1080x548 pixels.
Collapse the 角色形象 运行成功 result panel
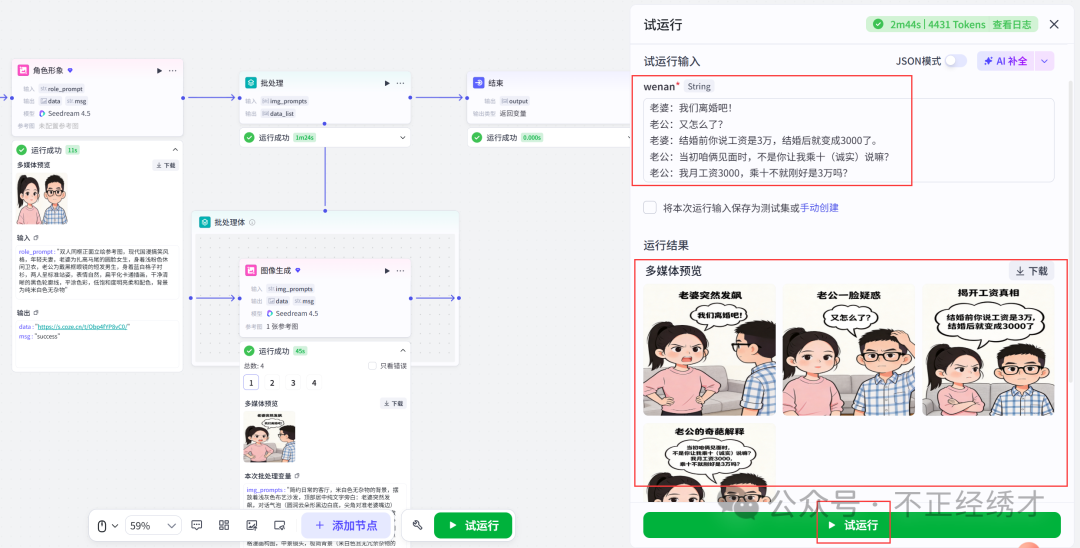pos(175,149)
